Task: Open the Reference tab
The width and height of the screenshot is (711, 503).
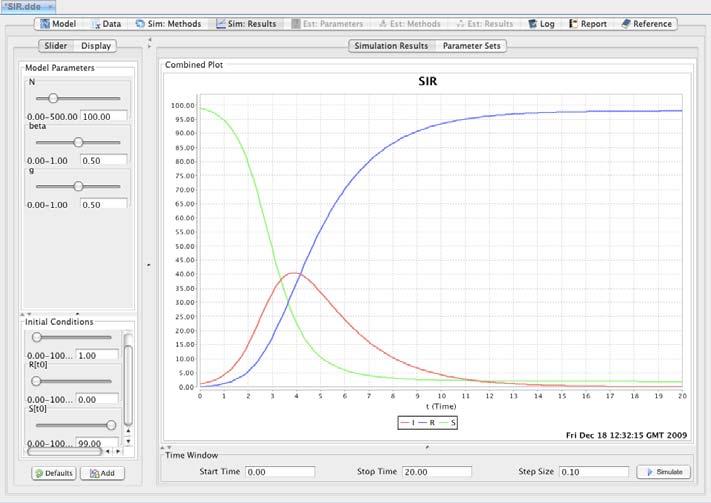Action: click(x=646, y=24)
